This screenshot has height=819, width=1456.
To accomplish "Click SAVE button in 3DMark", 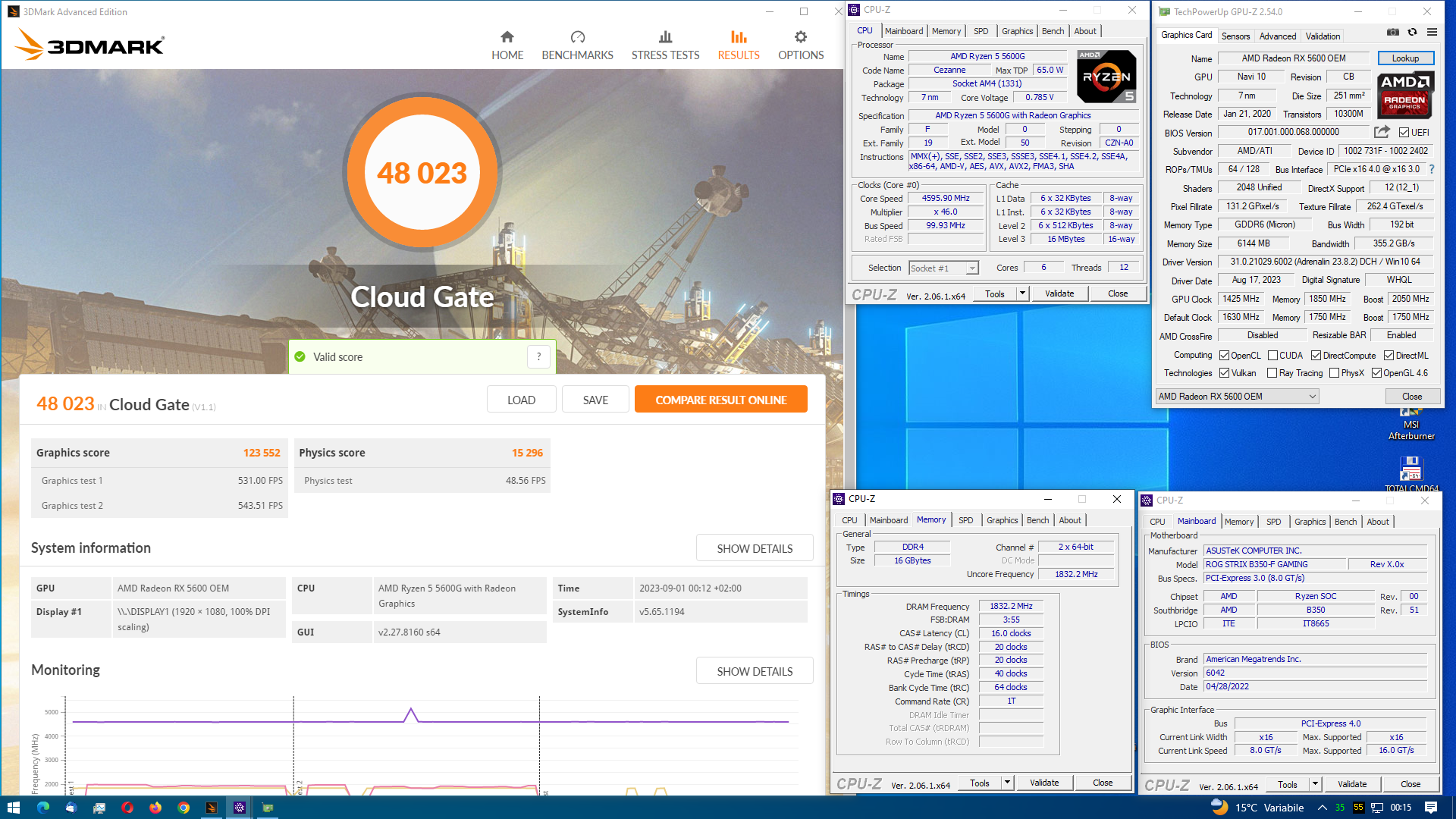I will click(x=595, y=400).
